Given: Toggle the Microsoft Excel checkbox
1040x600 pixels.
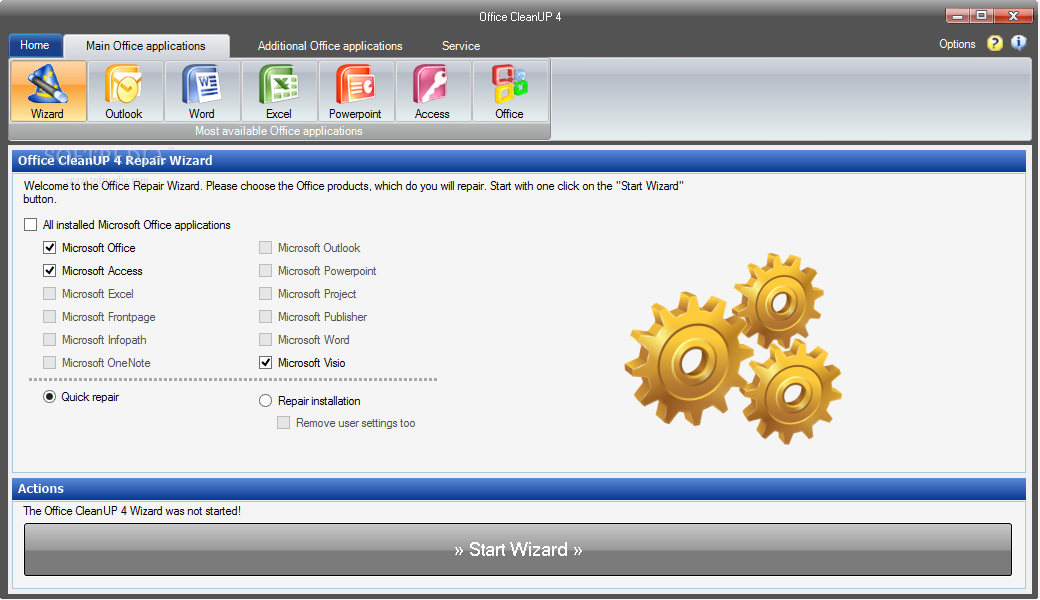Looking at the screenshot, I should tap(50, 294).
